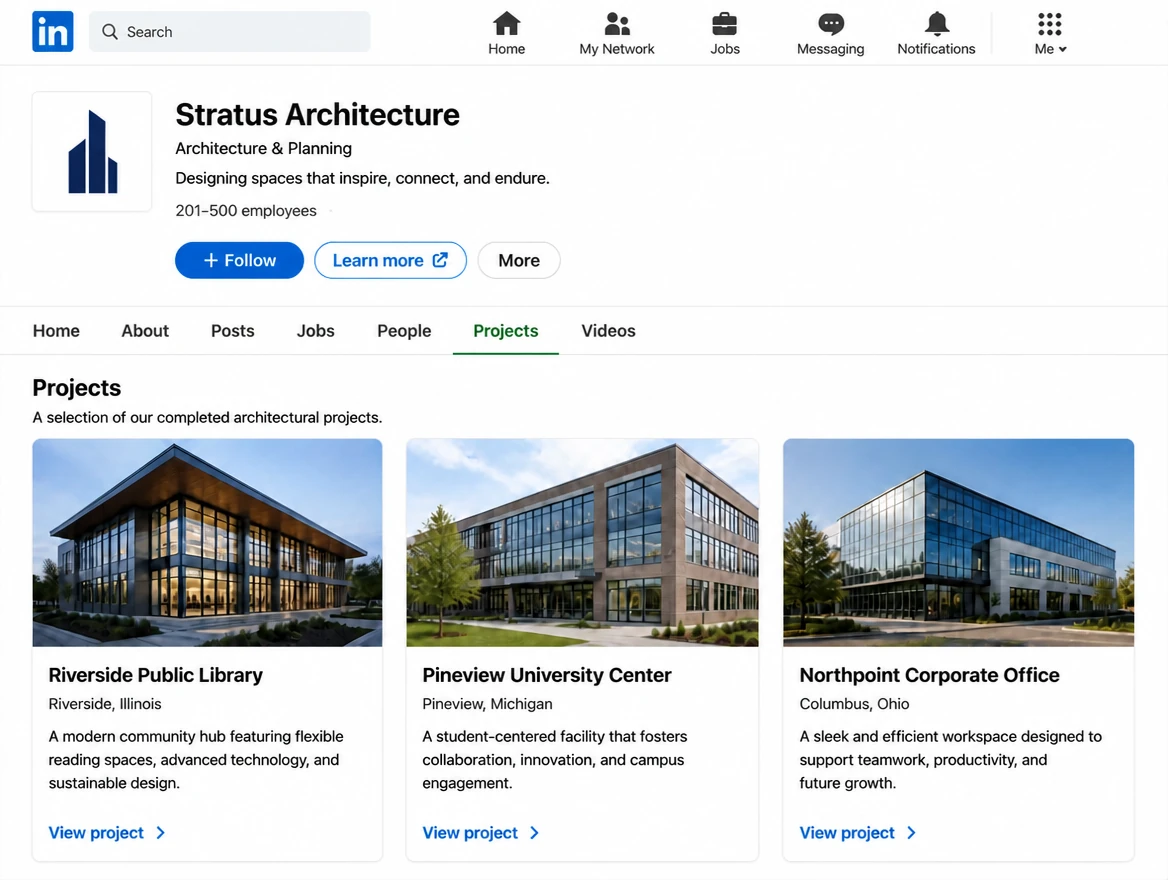Viewport: 1168px width, 880px height.
Task: Click chevron beside Riverside's View project
Action: (161, 833)
